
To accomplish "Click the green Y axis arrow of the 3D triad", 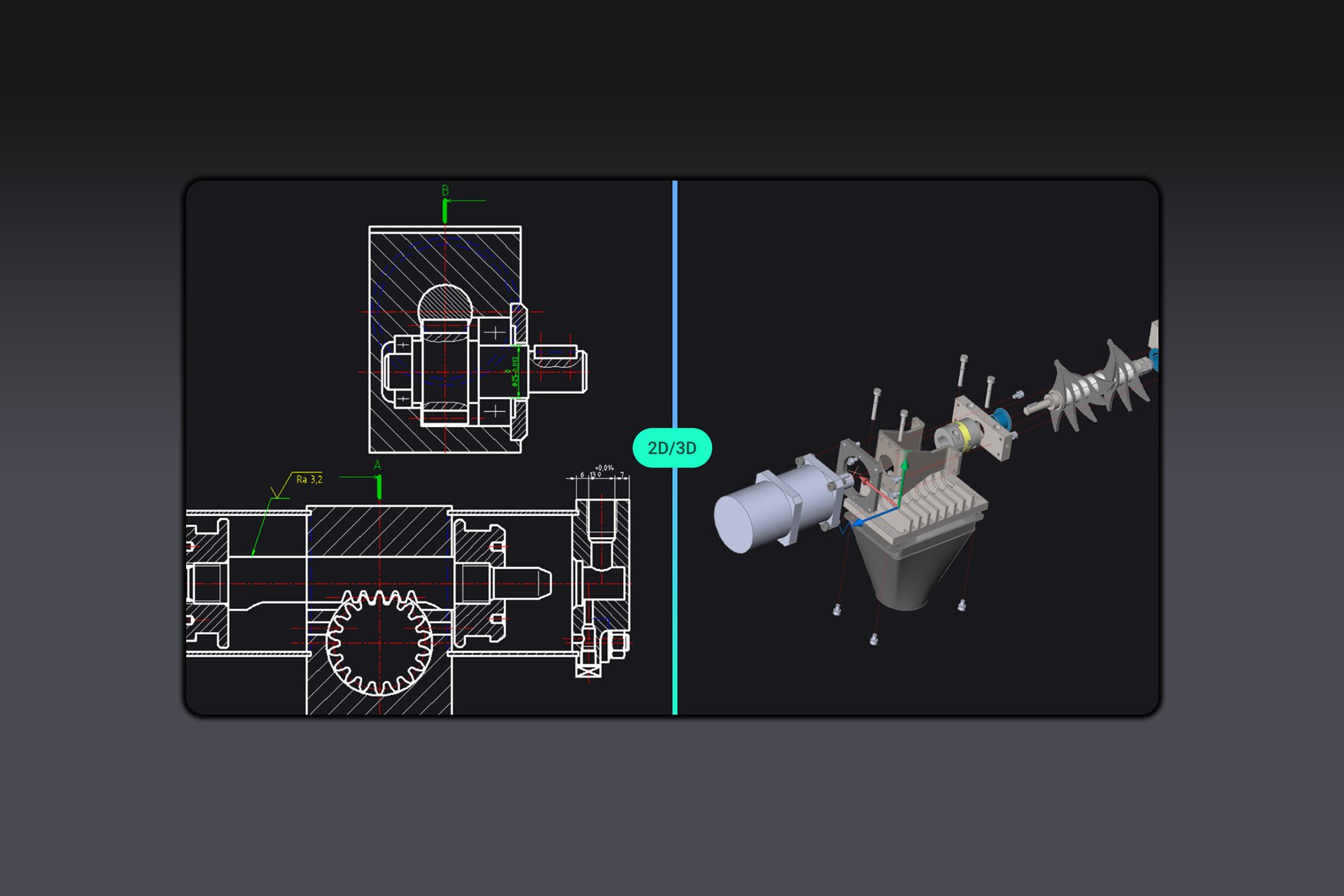I will 904,469.
